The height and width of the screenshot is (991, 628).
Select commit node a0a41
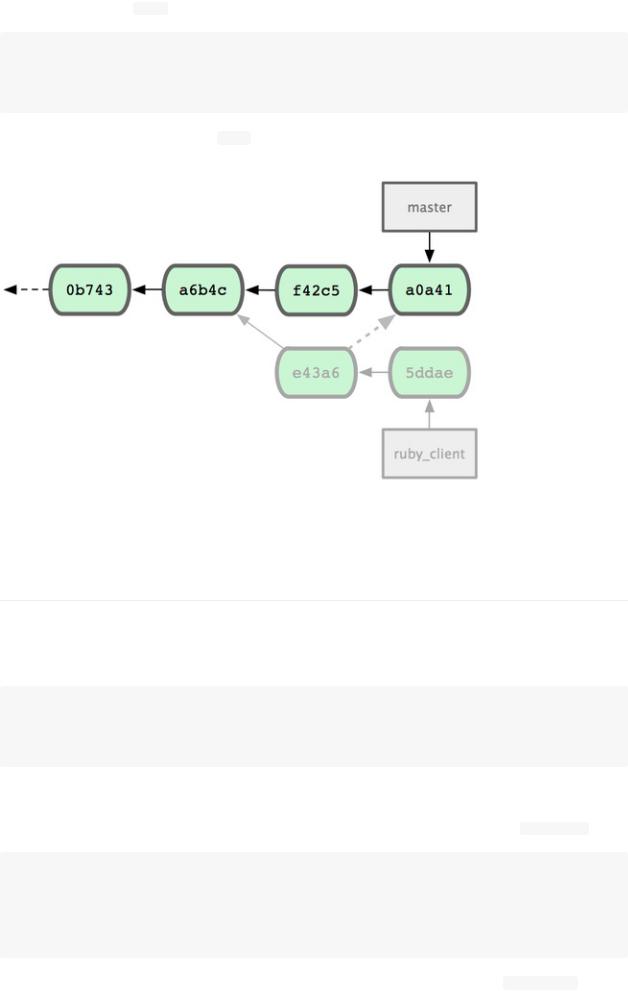pyautogui.click(x=429, y=290)
